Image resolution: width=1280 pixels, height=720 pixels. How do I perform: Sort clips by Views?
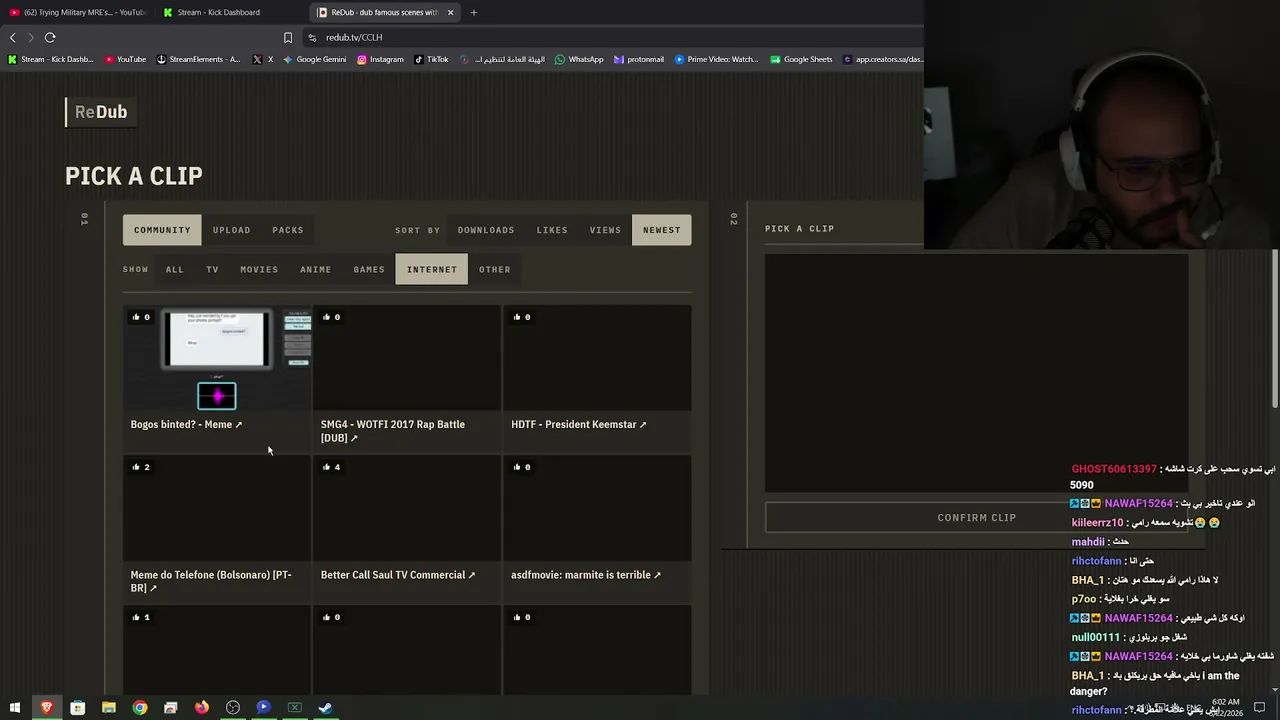(x=605, y=230)
